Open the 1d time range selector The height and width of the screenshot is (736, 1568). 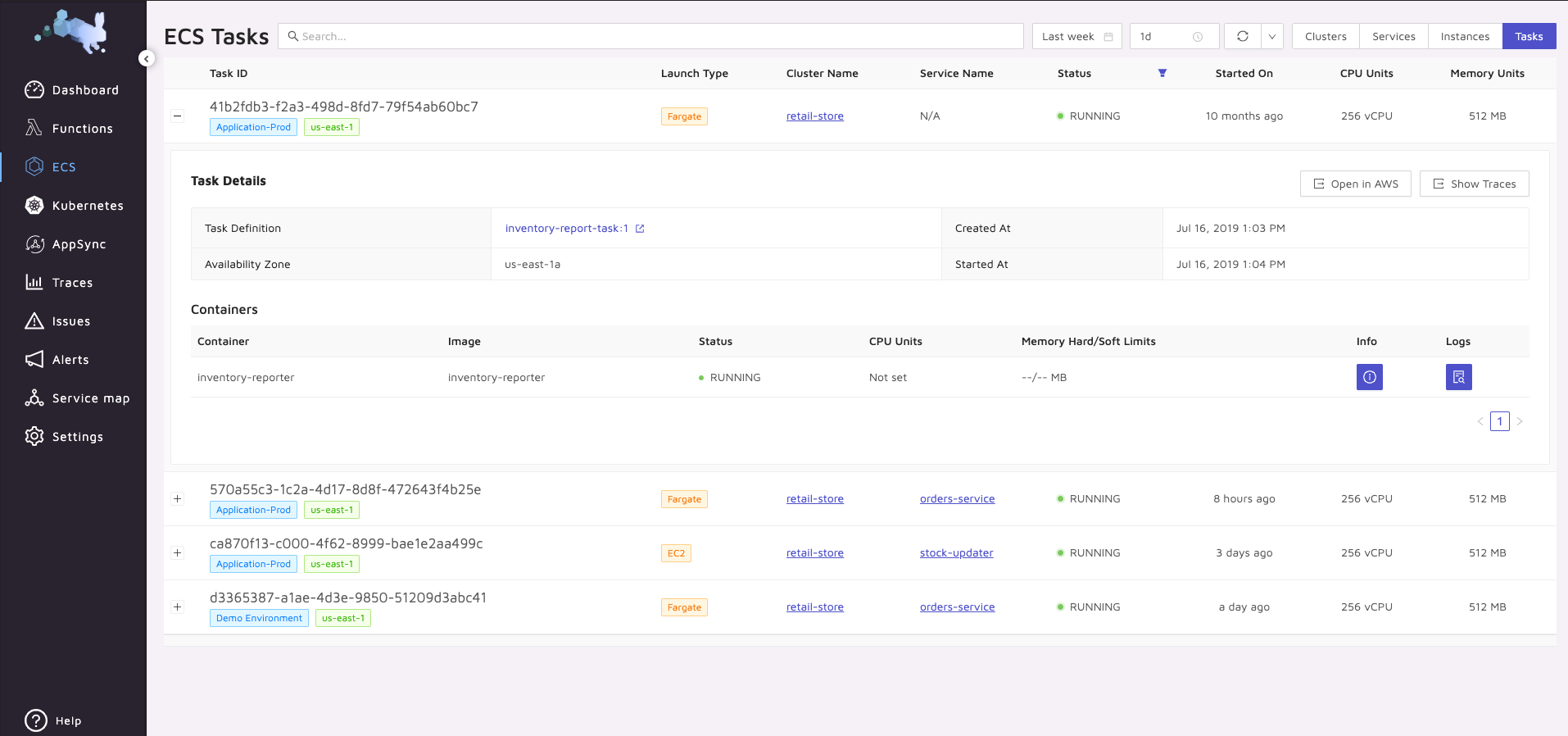[1174, 36]
